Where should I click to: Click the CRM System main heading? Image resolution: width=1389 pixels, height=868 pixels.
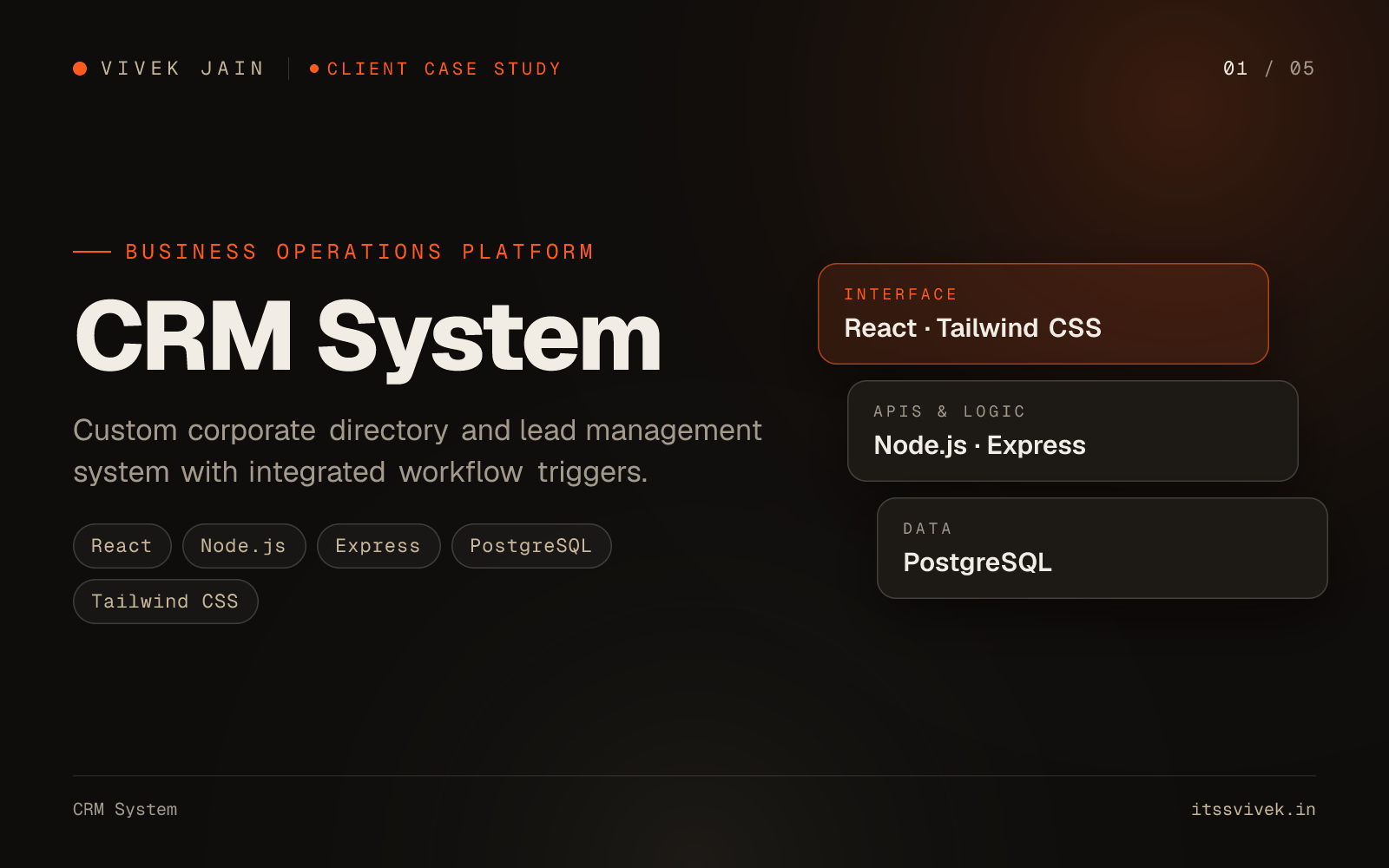[368, 338]
